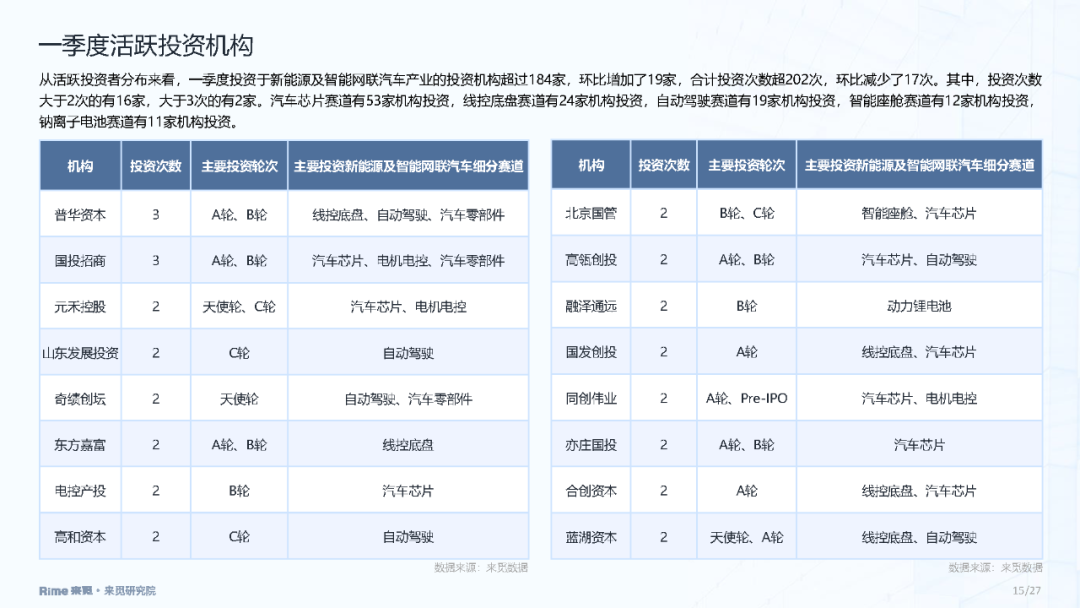Screen dimensions: 1080x608
Task: Click the 北京国管 cell
Action: pyautogui.click(x=591, y=213)
